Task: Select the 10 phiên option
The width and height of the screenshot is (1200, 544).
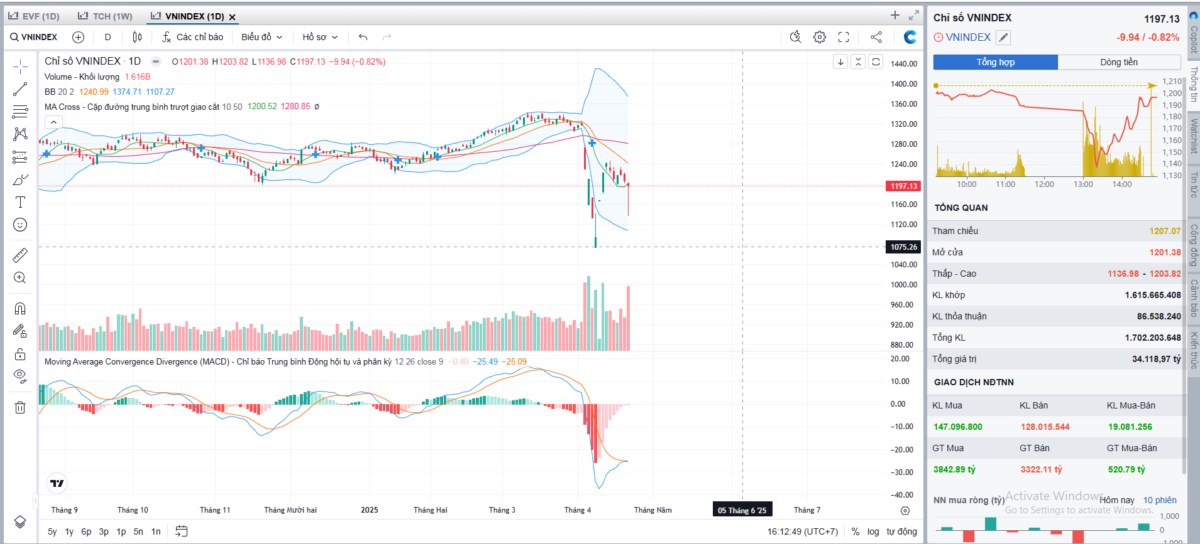Action: (1160, 499)
